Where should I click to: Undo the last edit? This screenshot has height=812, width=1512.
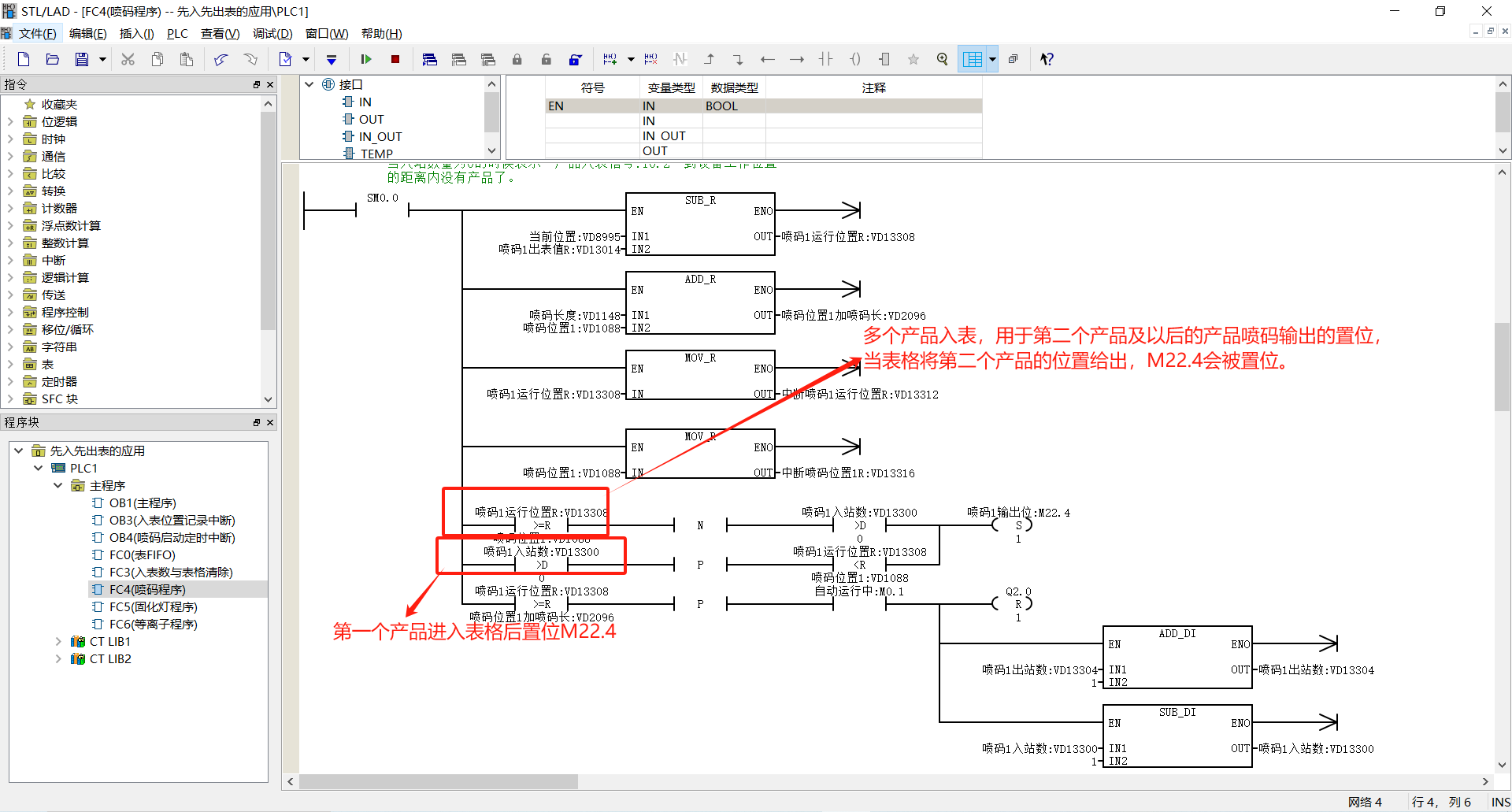click(221, 59)
